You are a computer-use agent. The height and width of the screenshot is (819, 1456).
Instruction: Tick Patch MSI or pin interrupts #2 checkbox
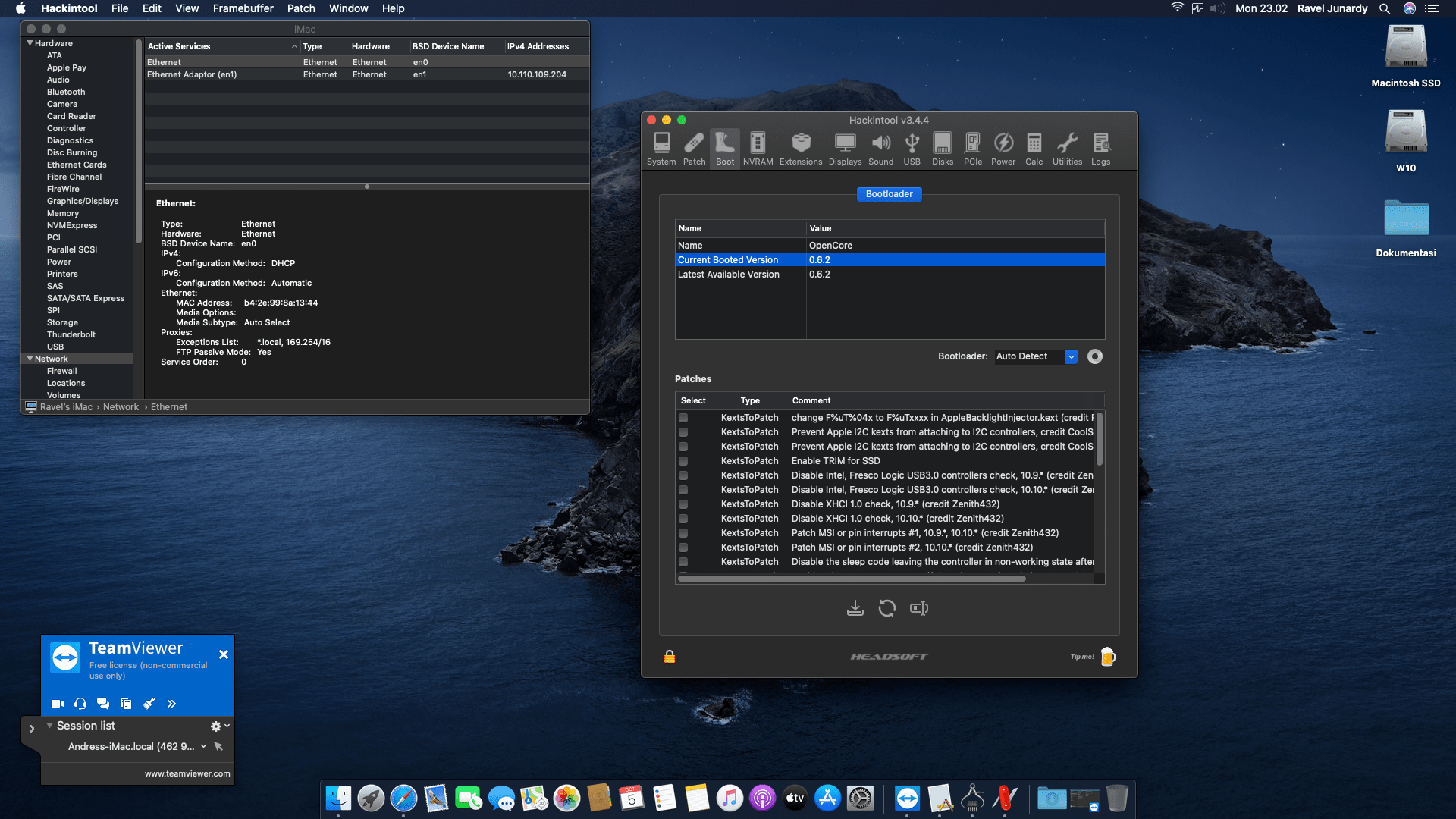[683, 548]
